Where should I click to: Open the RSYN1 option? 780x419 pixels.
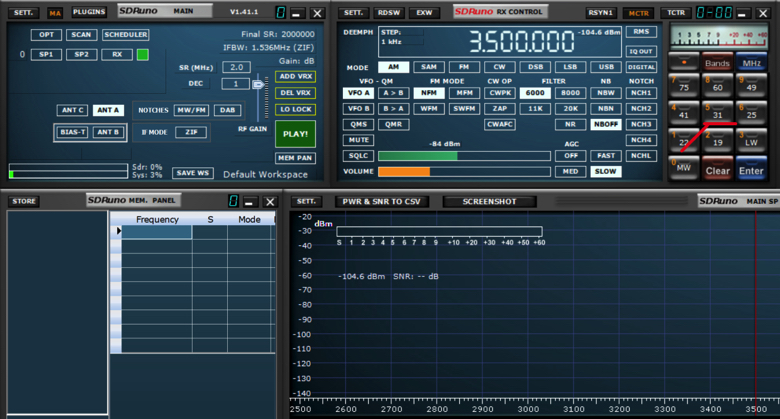600,13
